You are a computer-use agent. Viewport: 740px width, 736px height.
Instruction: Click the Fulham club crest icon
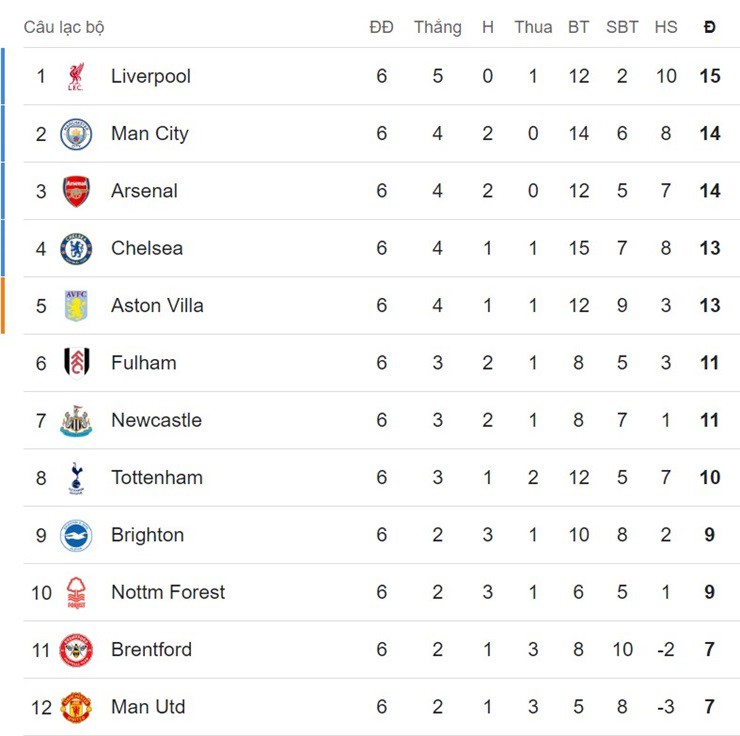pos(76,363)
